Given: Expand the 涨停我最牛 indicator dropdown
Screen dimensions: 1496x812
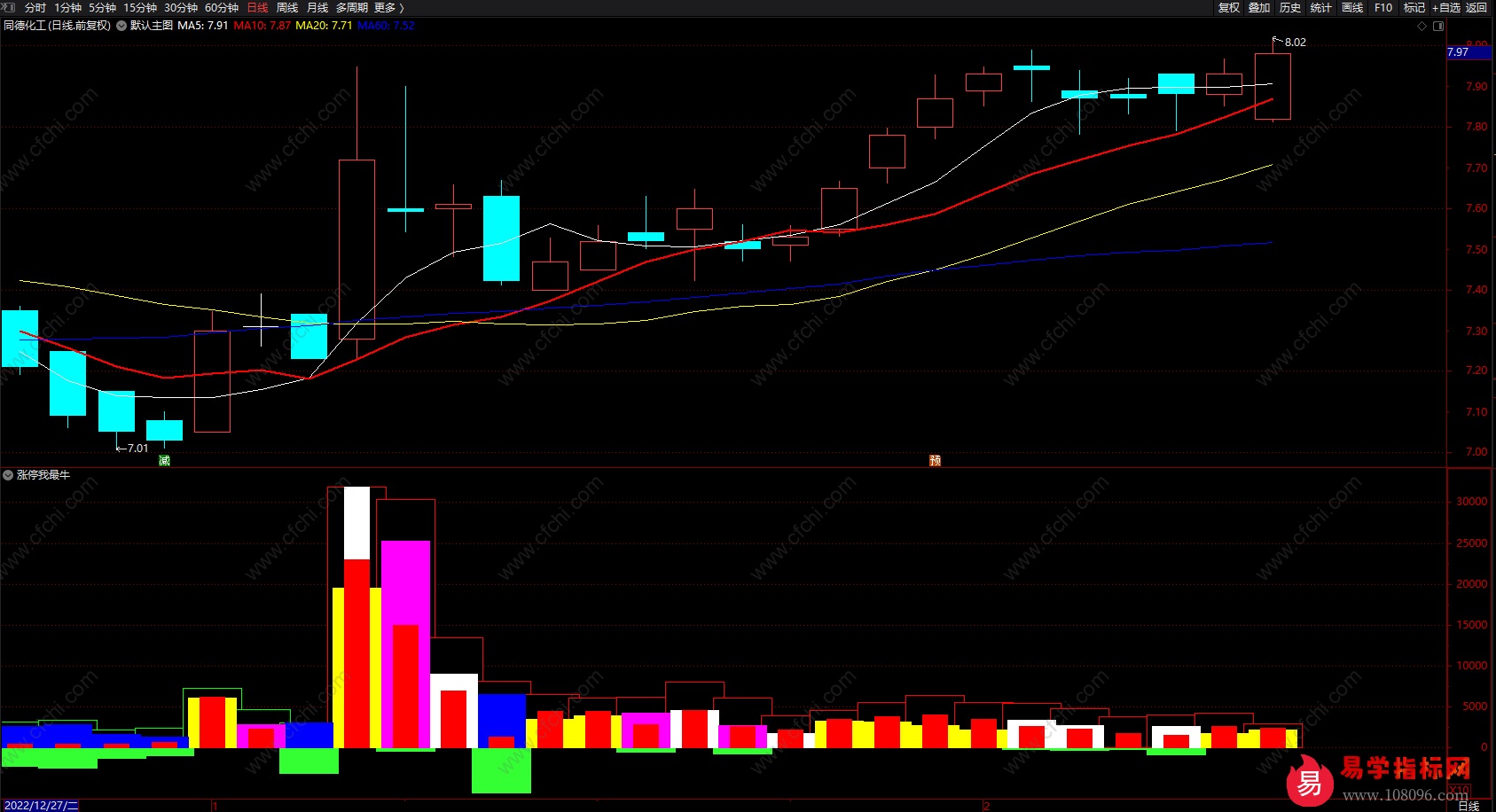Looking at the screenshot, I should (x=8, y=475).
